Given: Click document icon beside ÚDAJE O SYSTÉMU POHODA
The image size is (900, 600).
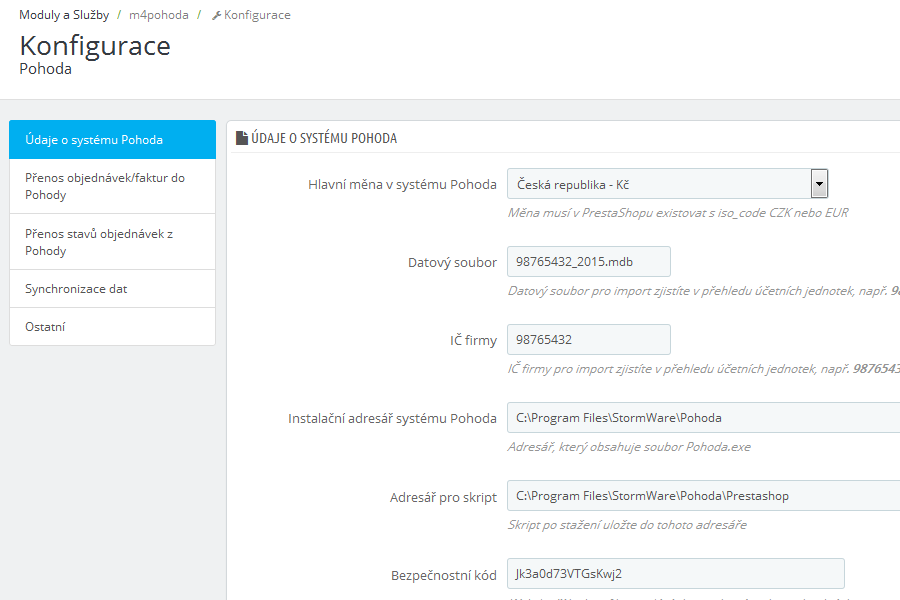Looking at the screenshot, I should 242,138.
